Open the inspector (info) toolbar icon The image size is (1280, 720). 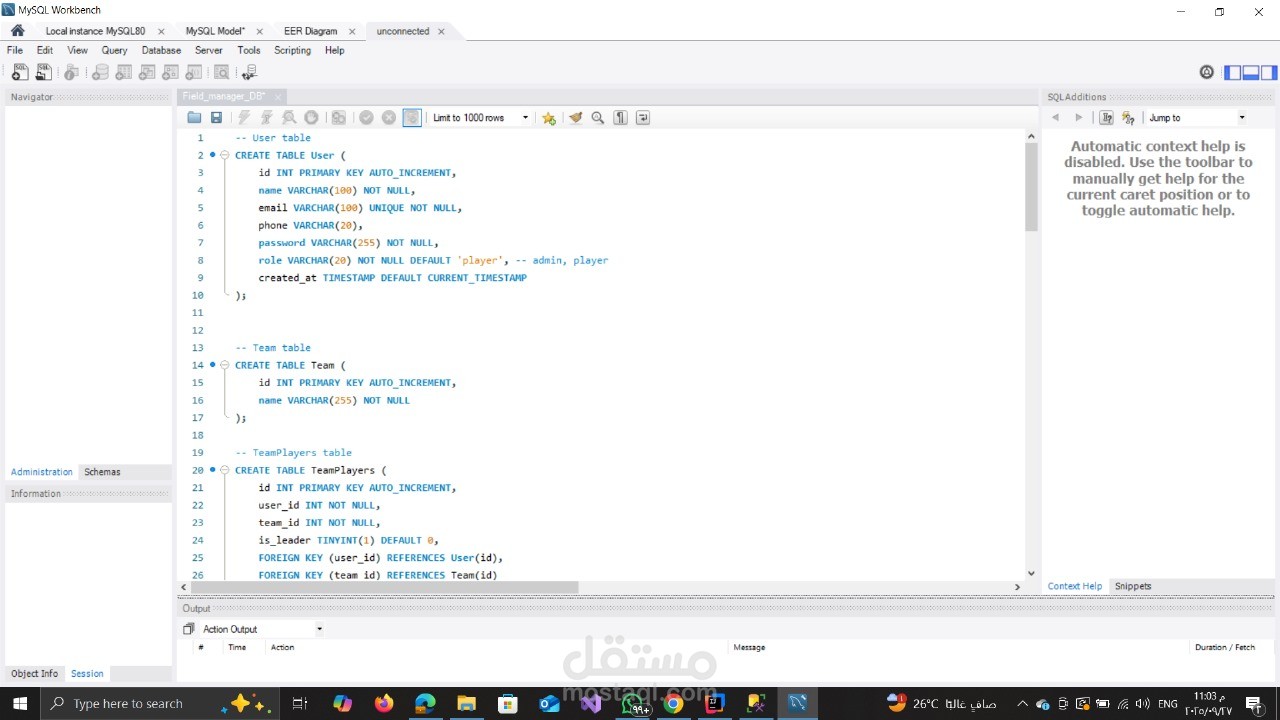(71, 72)
